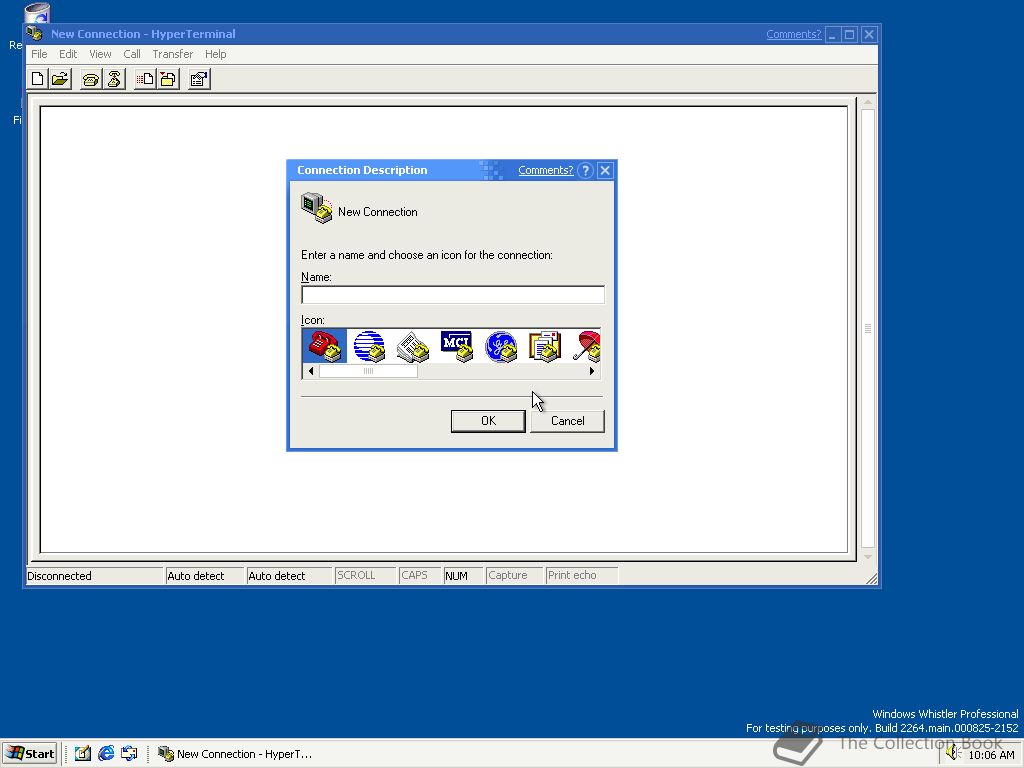Image resolution: width=1024 pixels, height=768 pixels.
Task: Click the first quick launch notepad icon
Action: 82,754
